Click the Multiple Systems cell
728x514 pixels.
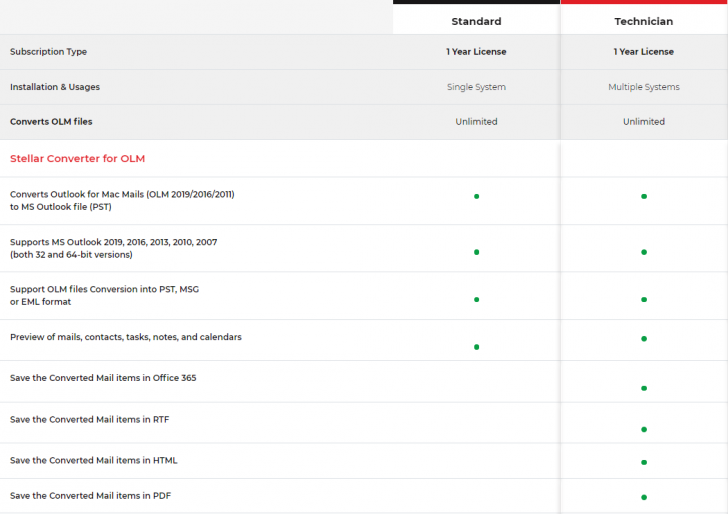(x=644, y=87)
